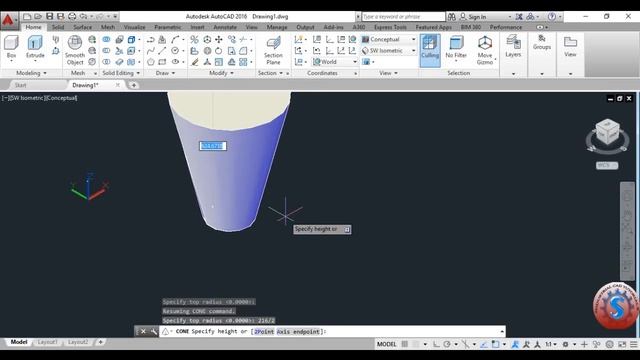The width and height of the screenshot is (640, 360).
Task: Click the Smooth Object mesh tool
Action: click(x=75, y=50)
